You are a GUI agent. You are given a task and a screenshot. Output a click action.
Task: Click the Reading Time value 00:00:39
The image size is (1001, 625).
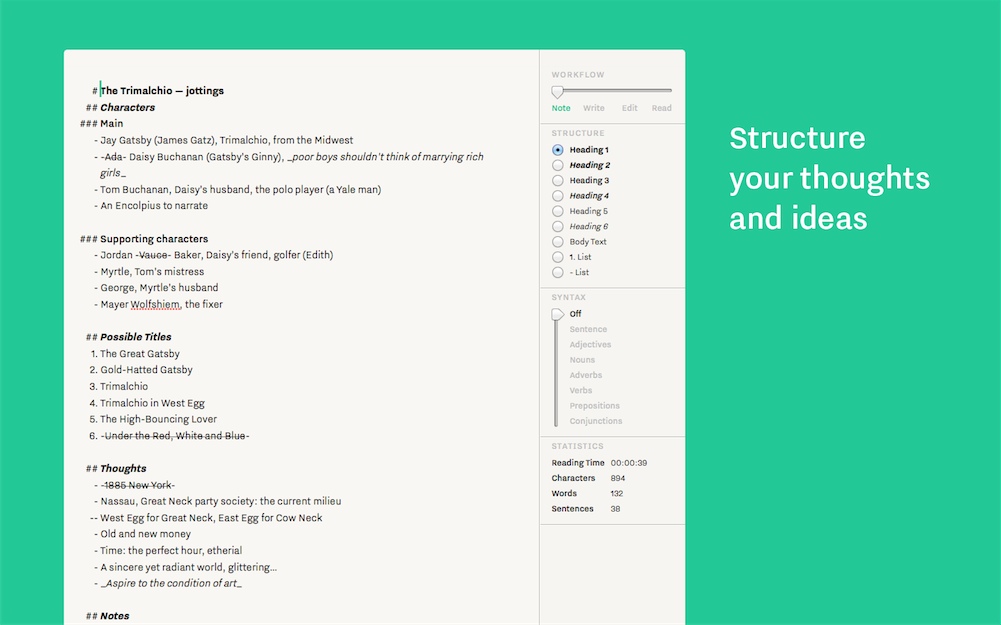pos(629,463)
